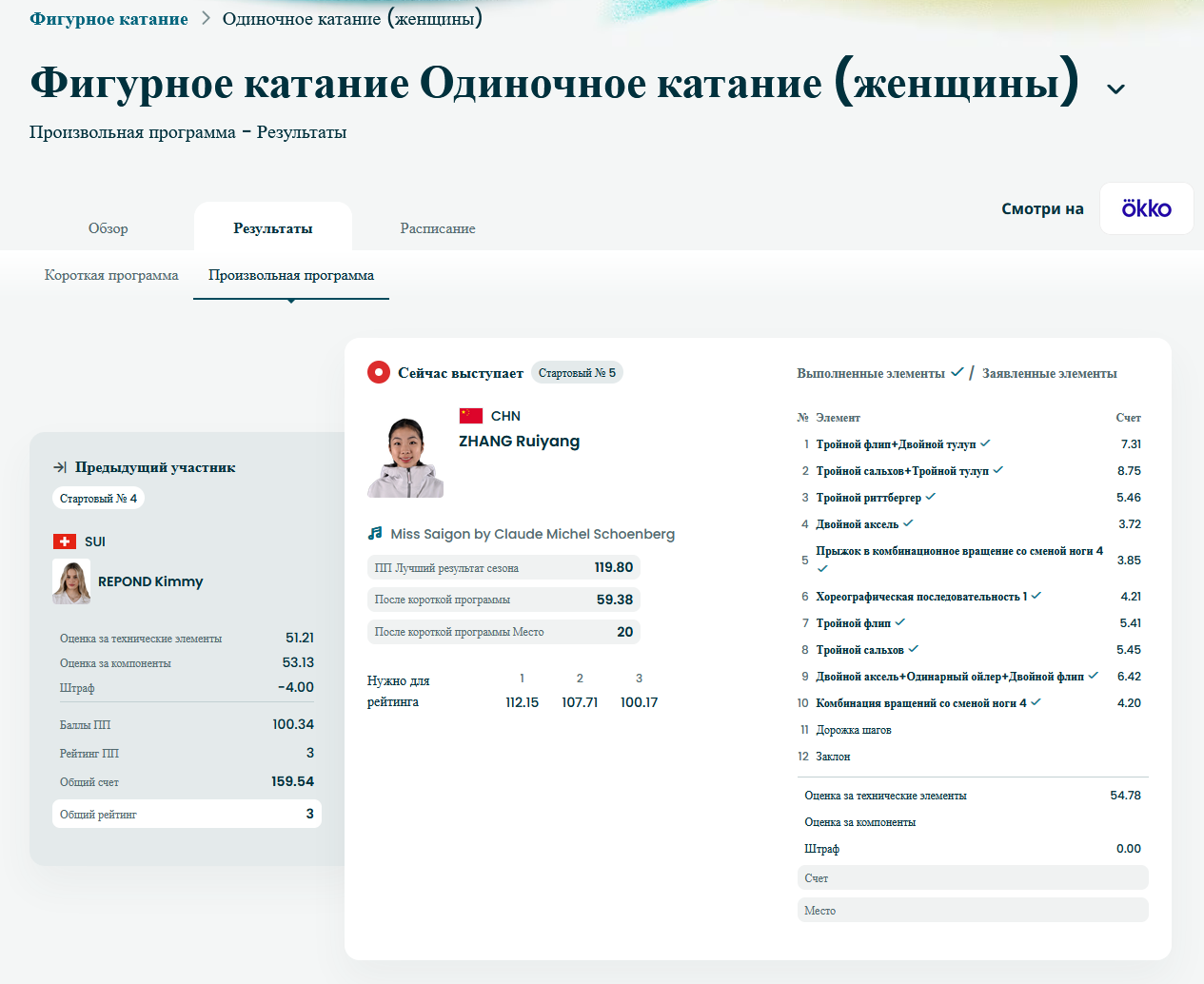This screenshot has height=984, width=1204.
Task: Click Общий рейтинг row for Repond
Action: point(187,814)
